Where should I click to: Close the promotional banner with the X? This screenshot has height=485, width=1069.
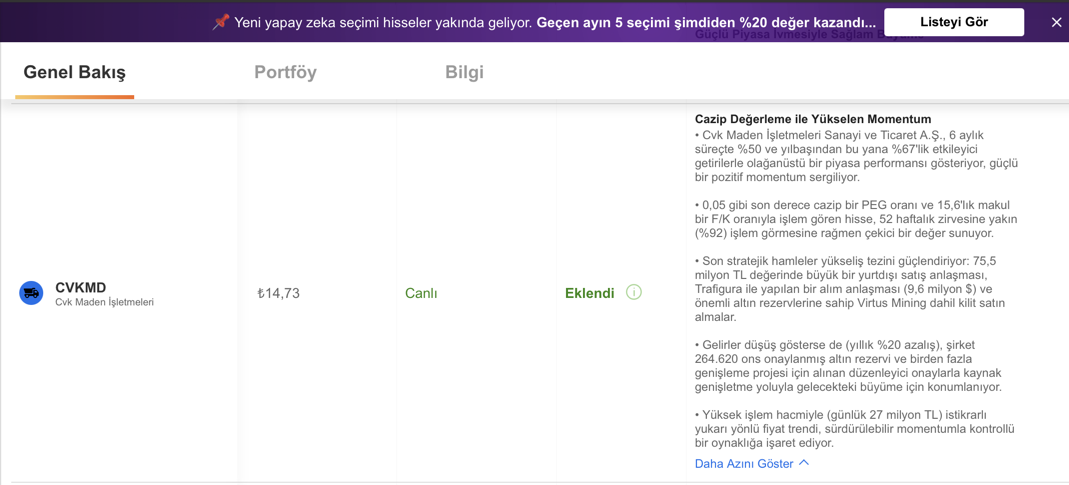(1056, 22)
